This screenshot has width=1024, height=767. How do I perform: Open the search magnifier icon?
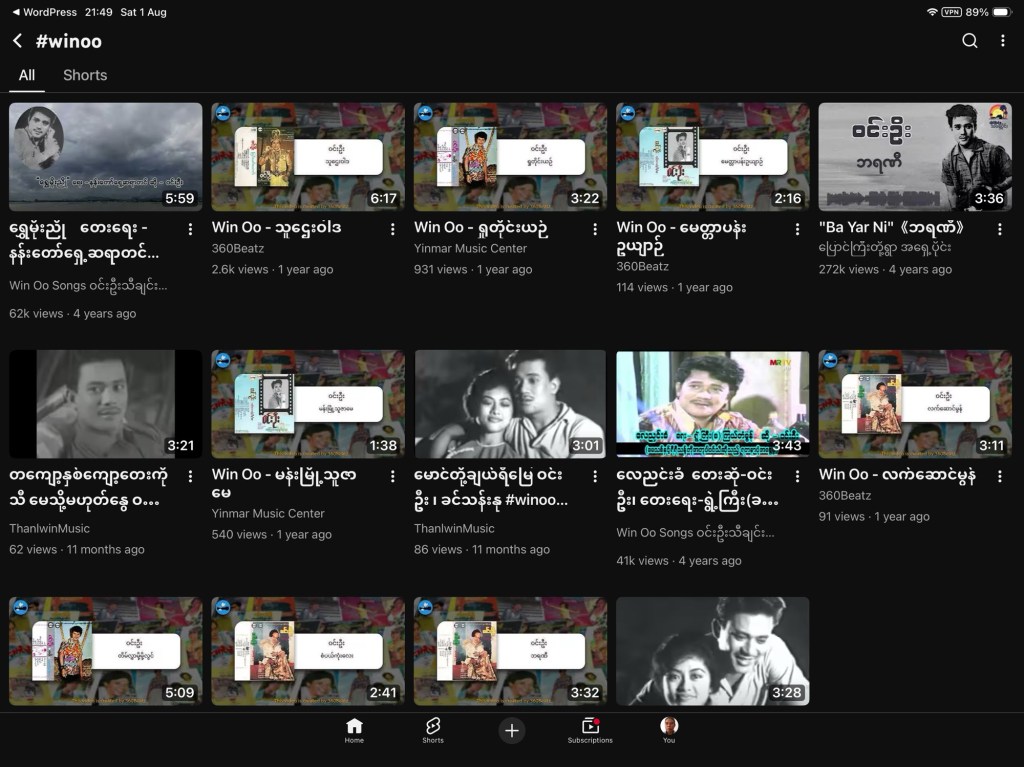click(970, 41)
